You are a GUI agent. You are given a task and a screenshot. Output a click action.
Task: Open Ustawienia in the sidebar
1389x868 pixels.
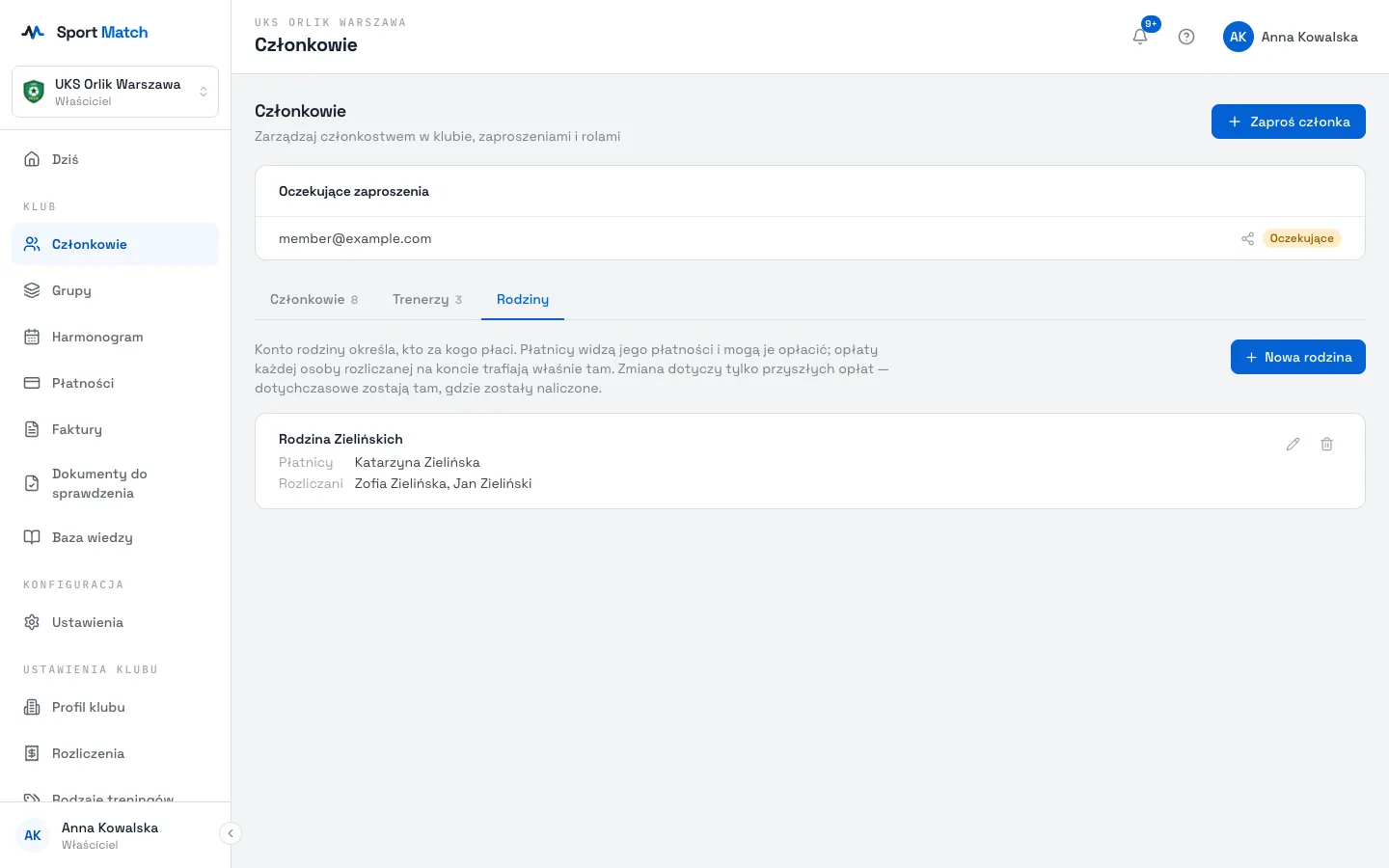[x=115, y=622]
